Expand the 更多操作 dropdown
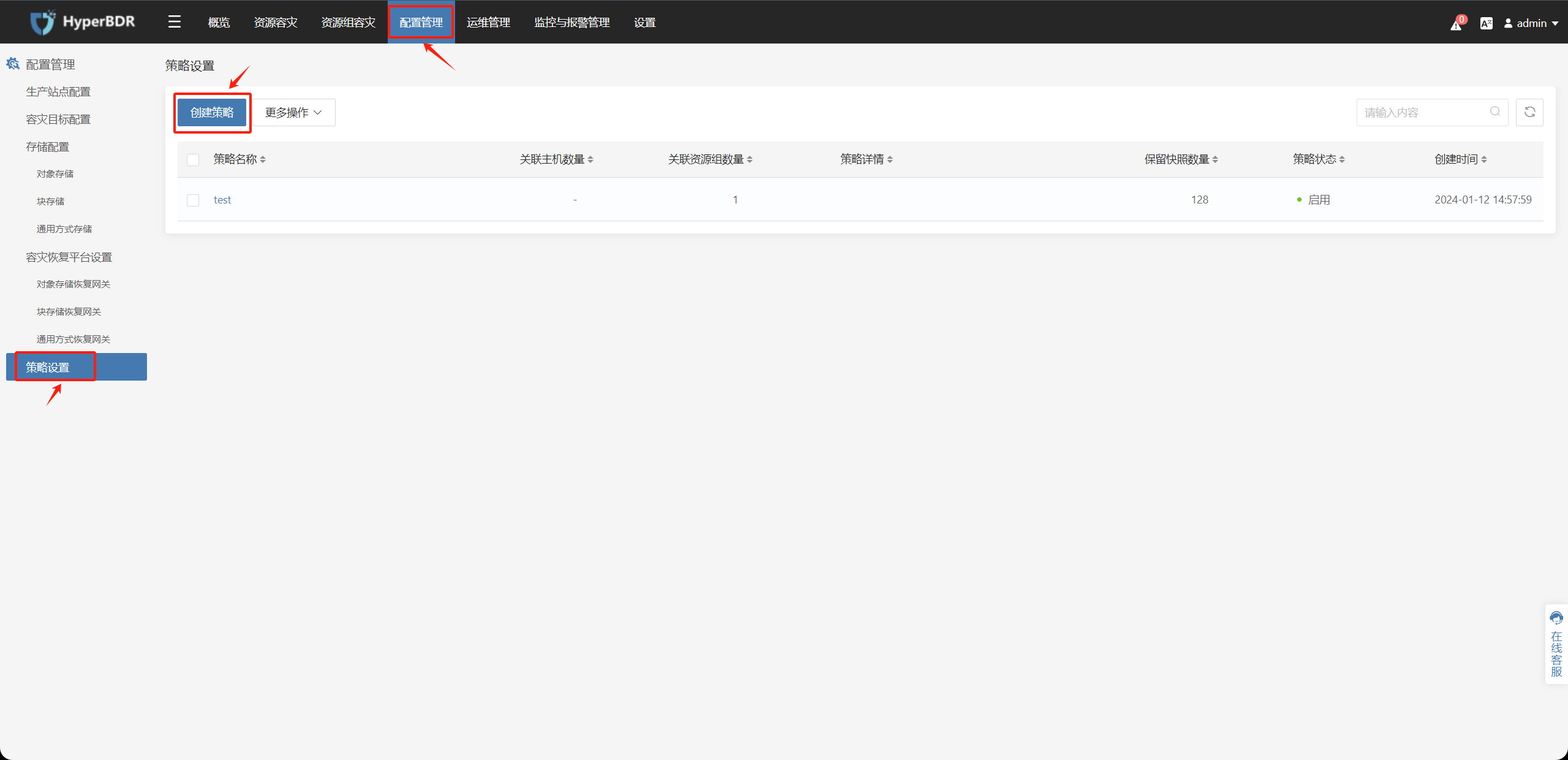 (294, 112)
